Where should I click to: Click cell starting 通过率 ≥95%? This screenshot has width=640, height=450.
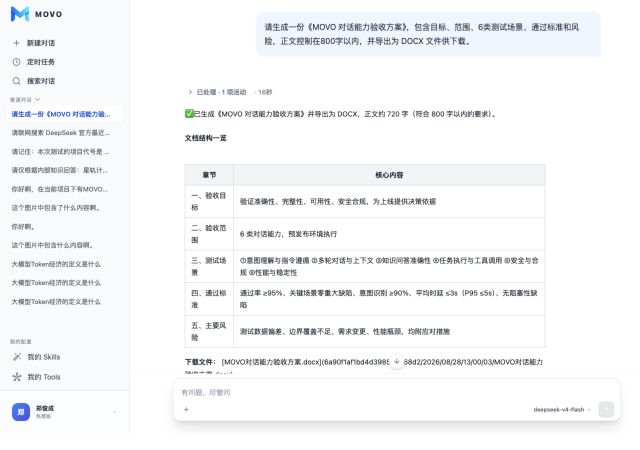389,299
